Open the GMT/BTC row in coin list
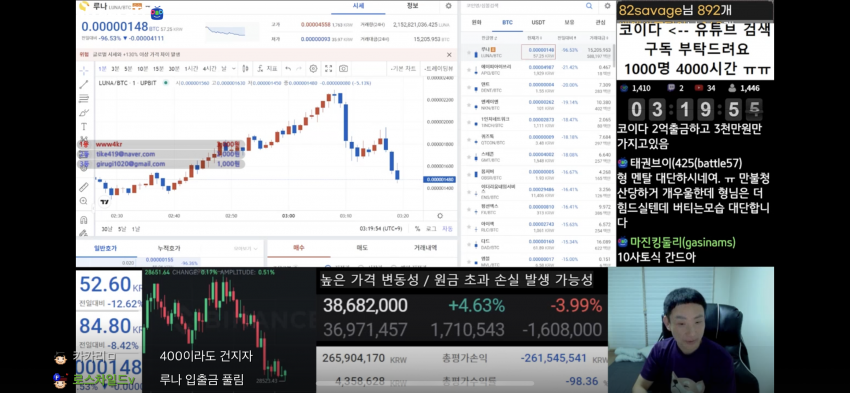Viewport: 850px width, 393px height. 538,157
